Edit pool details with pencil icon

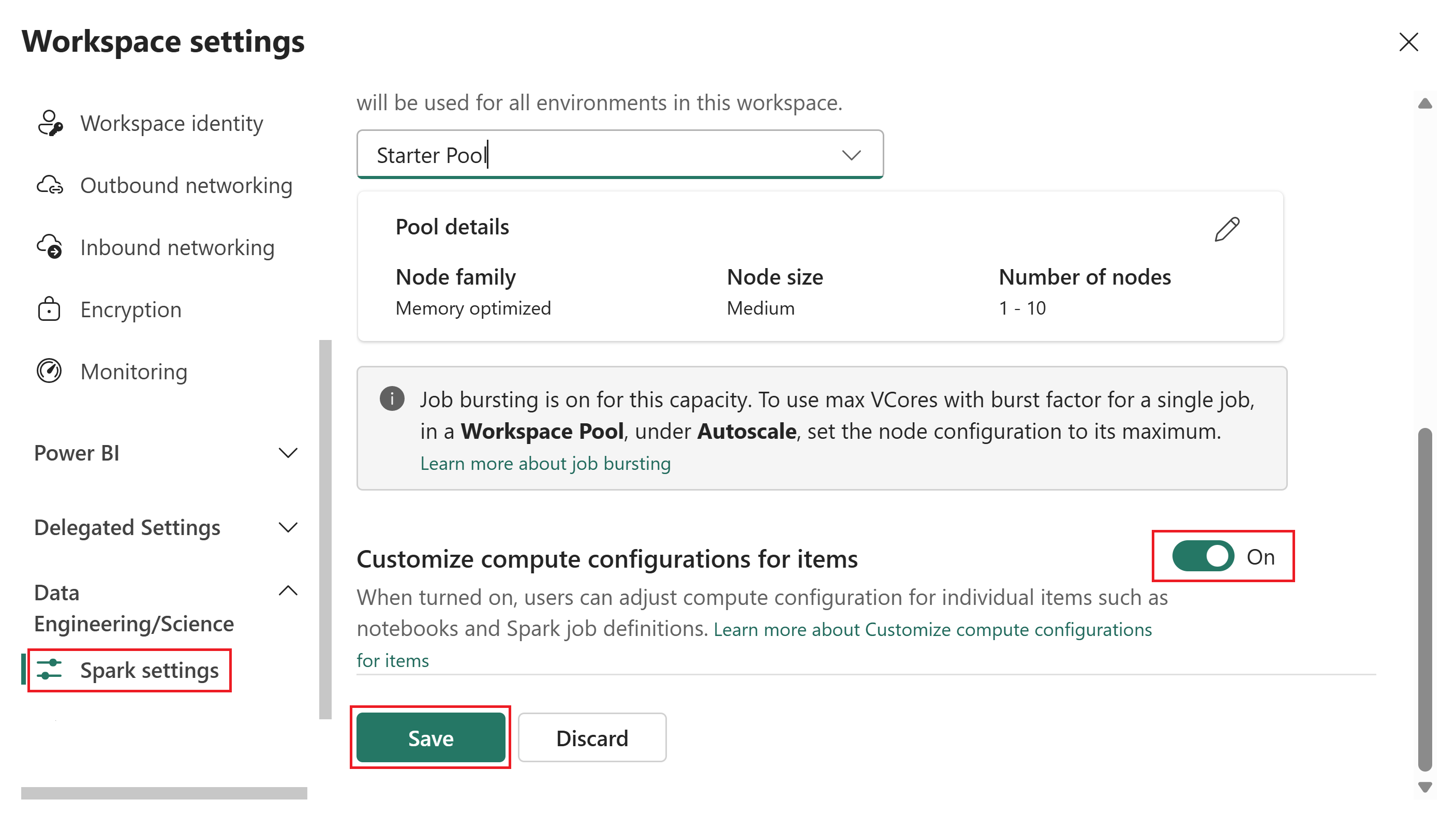pos(1227,229)
